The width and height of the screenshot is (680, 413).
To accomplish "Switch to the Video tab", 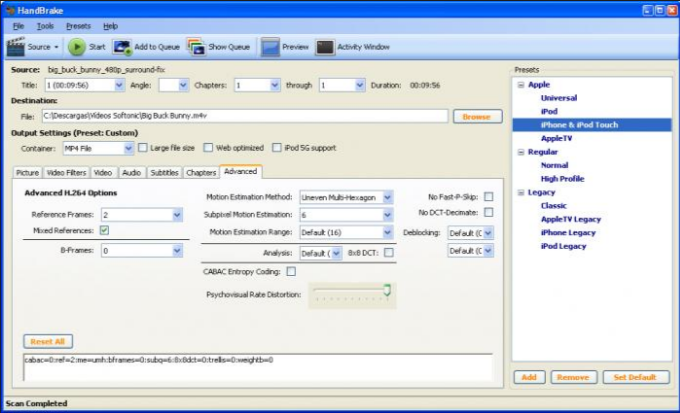I will (x=103, y=173).
